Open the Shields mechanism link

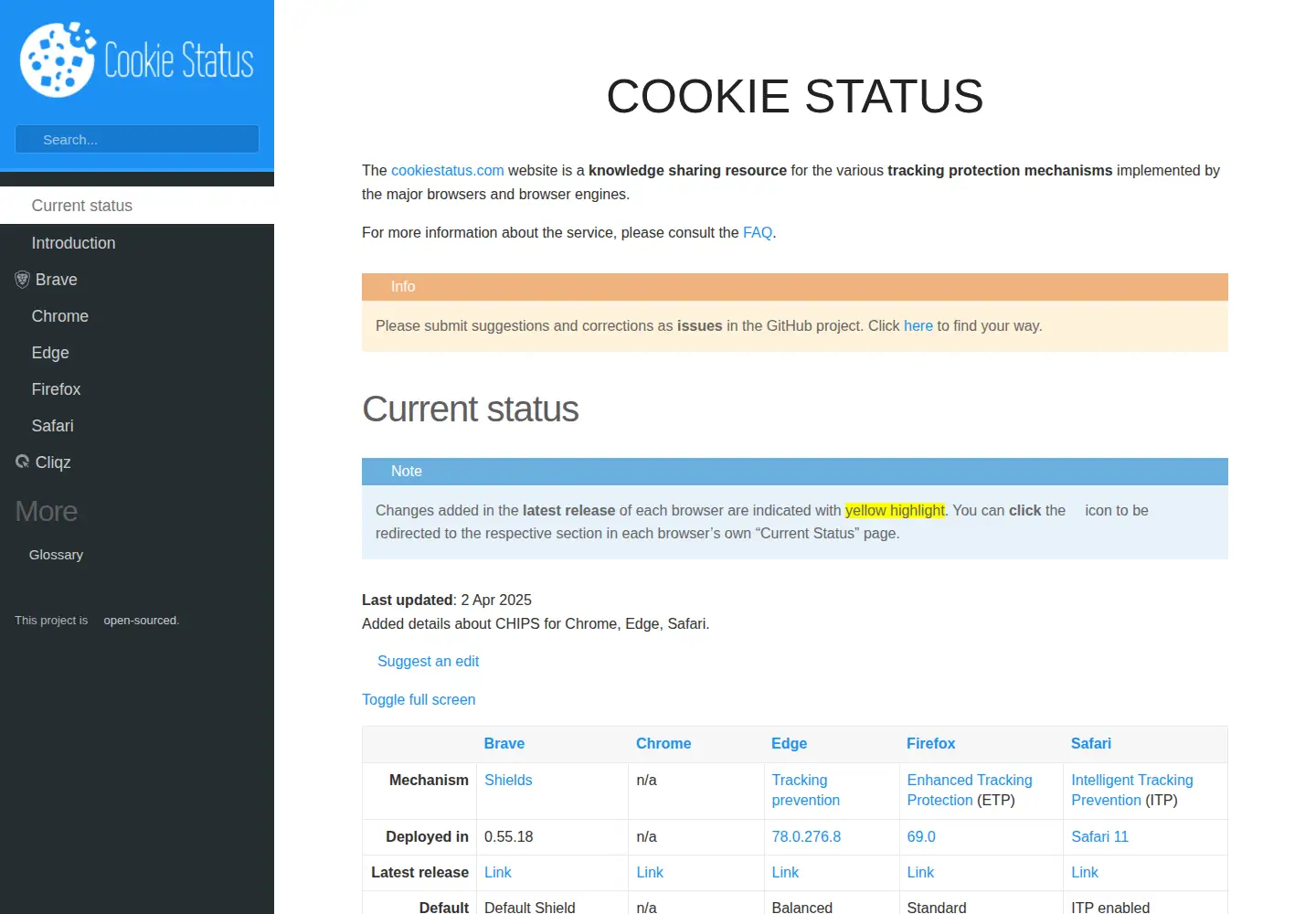(x=508, y=780)
